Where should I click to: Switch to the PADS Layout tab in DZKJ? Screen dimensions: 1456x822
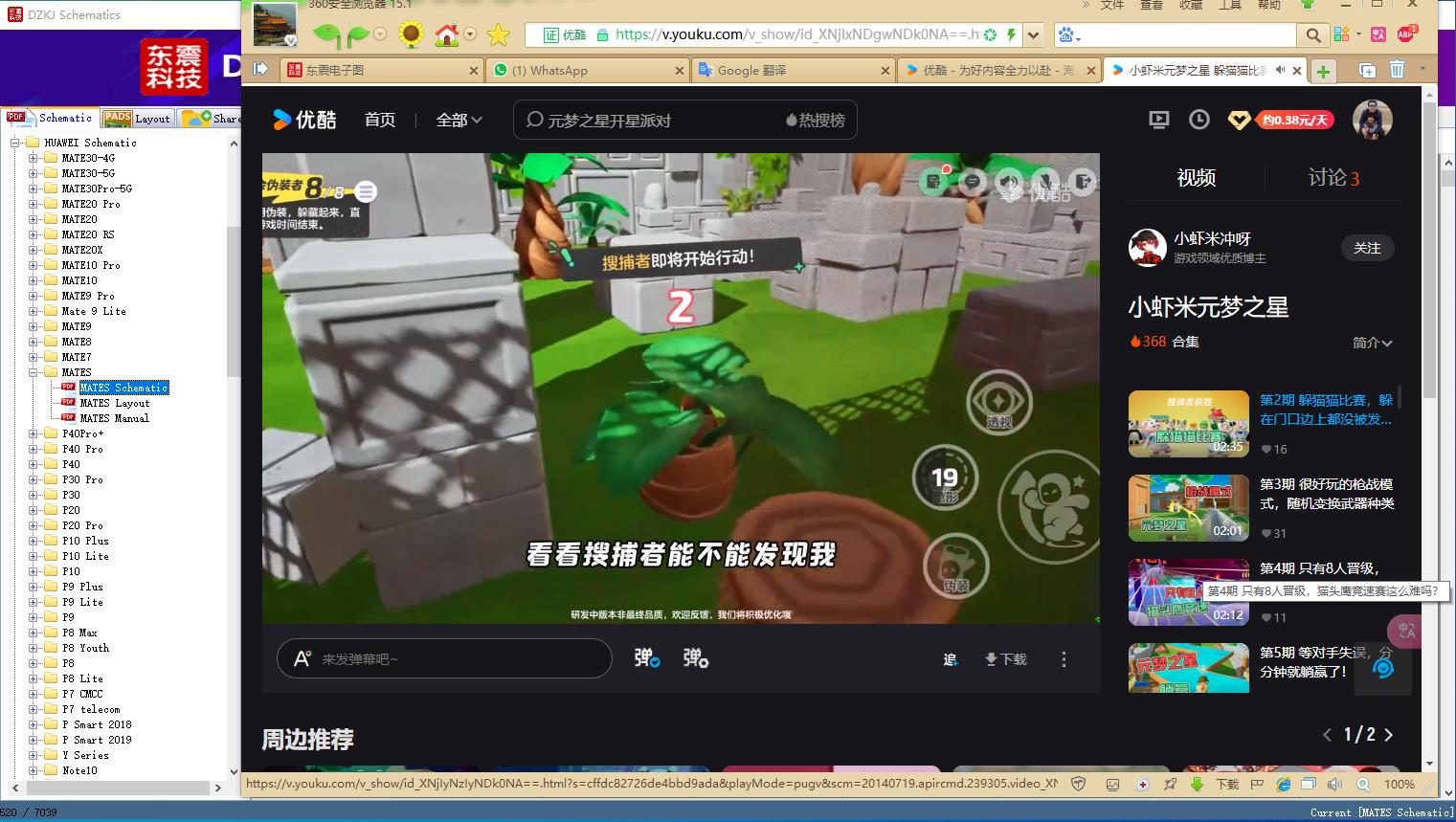click(x=137, y=118)
